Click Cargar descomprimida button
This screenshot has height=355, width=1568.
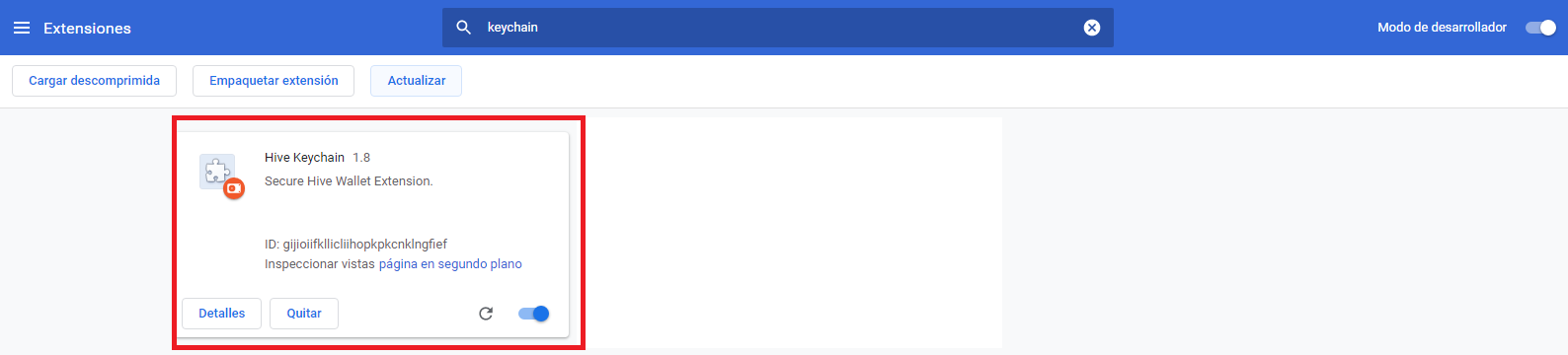coord(94,81)
